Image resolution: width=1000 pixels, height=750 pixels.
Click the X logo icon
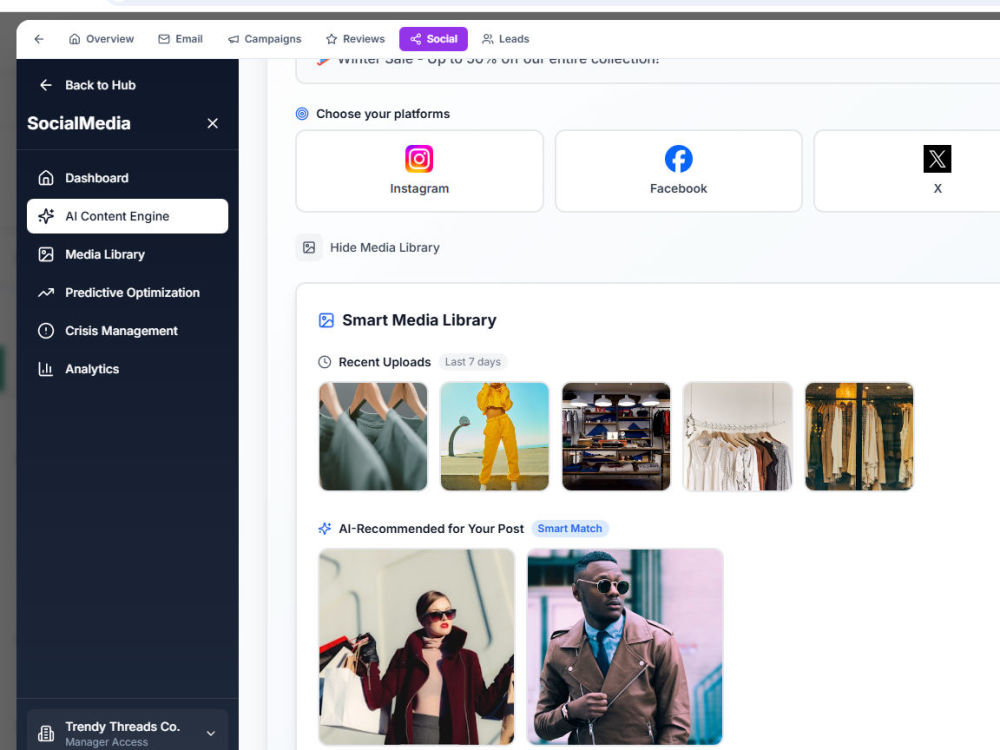pyautogui.click(x=938, y=159)
